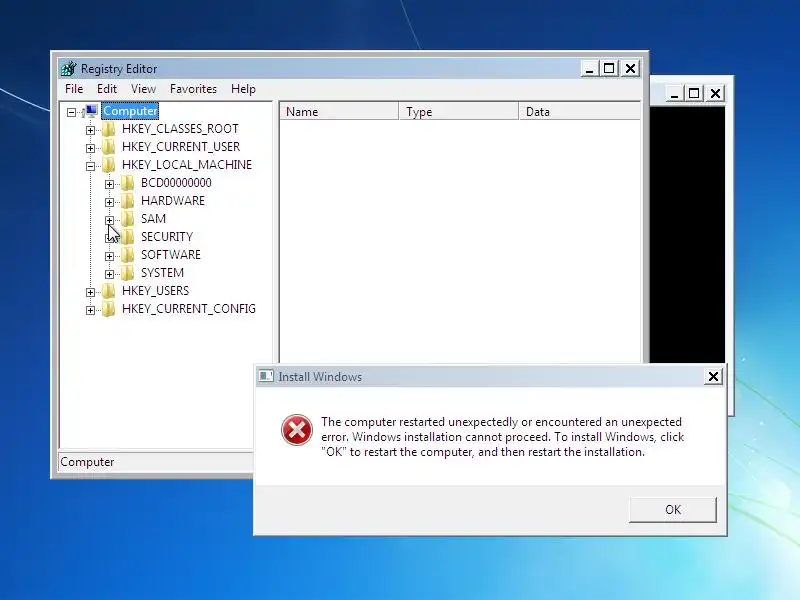Open the Help menu
The width and height of the screenshot is (800, 600).
pyautogui.click(x=243, y=89)
